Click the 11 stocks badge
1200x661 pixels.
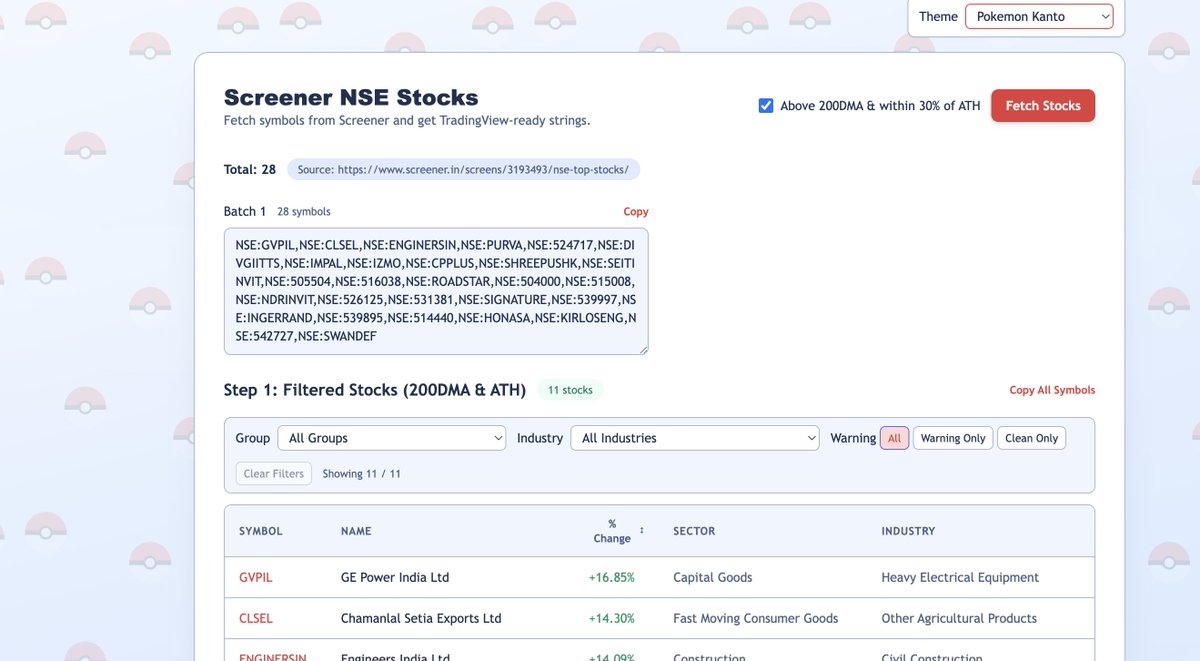570,390
